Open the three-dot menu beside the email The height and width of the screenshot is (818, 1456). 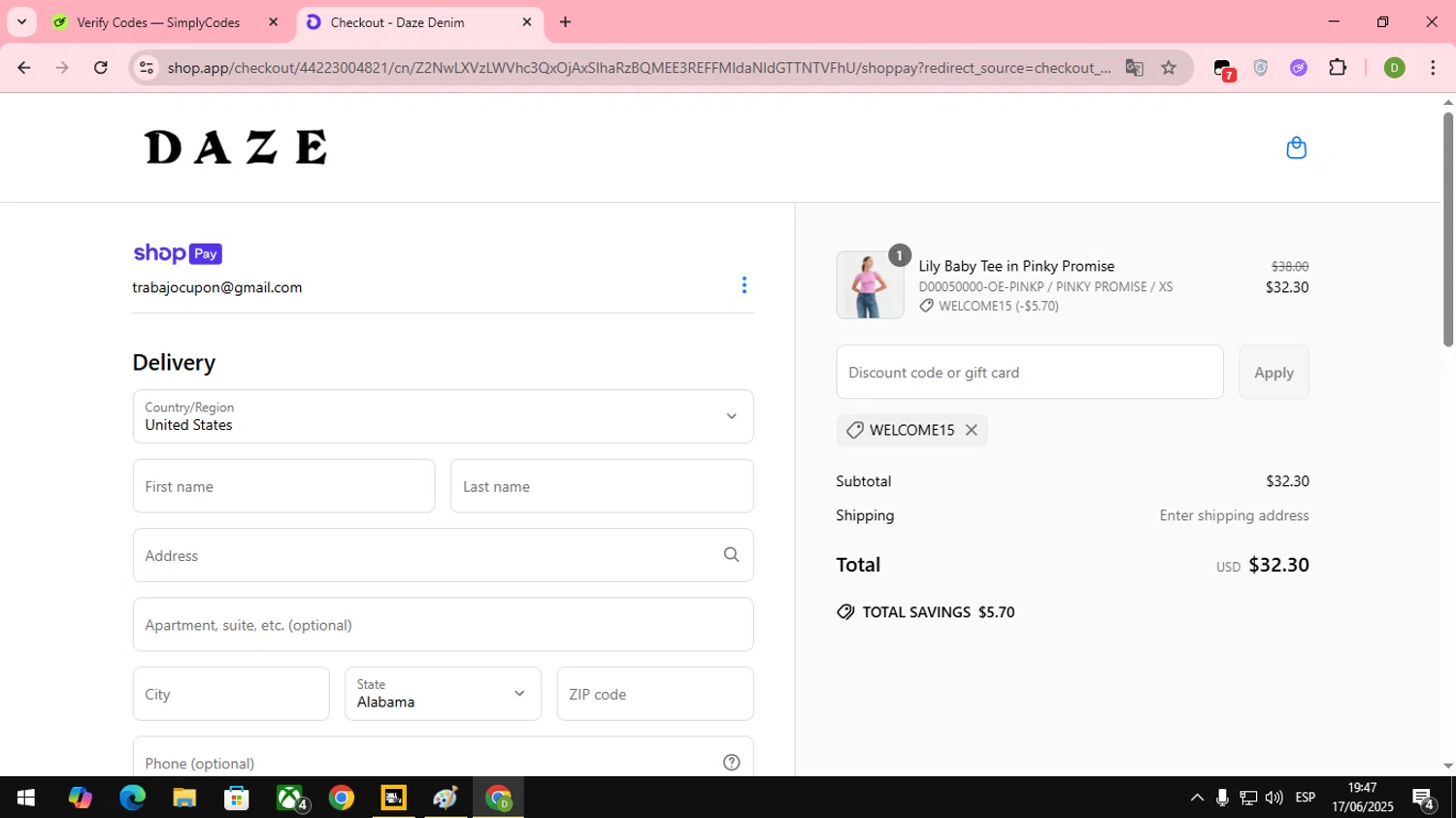pyautogui.click(x=745, y=285)
